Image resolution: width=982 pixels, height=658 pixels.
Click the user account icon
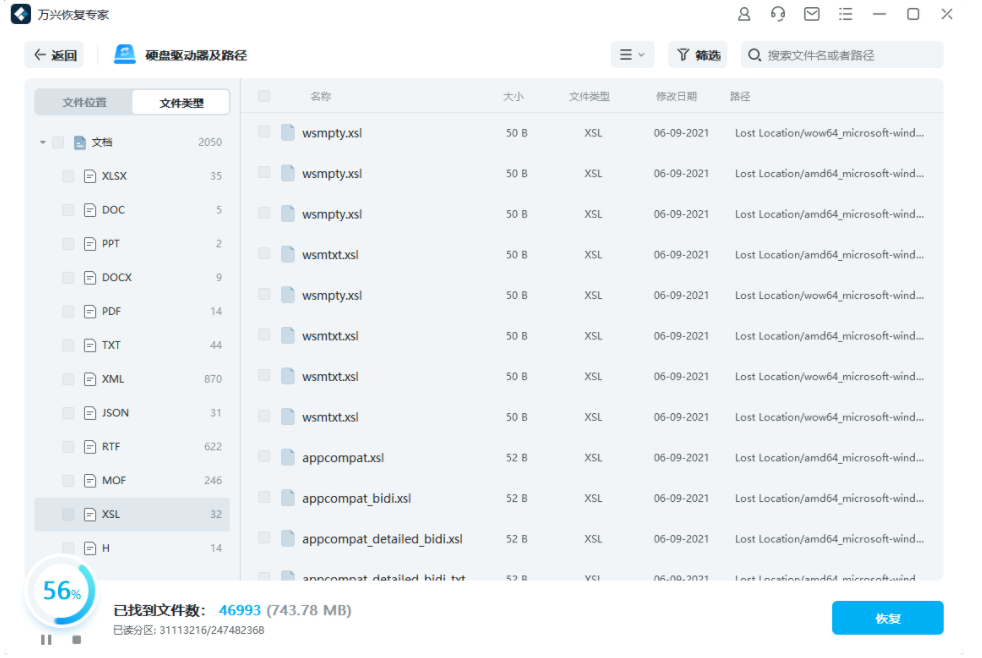coord(744,14)
